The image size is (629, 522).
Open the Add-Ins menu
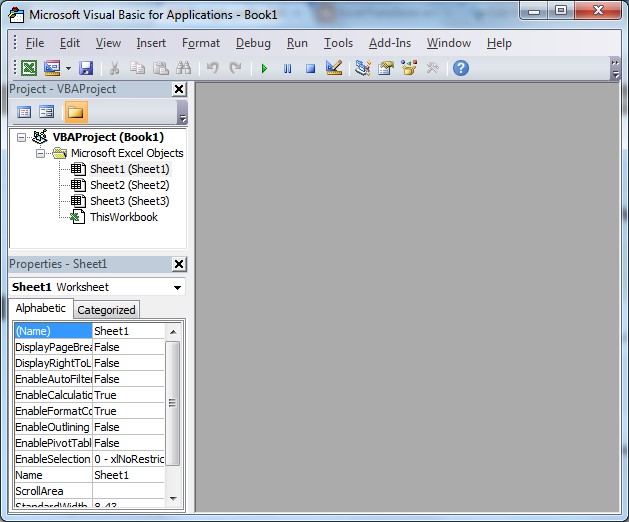[x=390, y=43]
